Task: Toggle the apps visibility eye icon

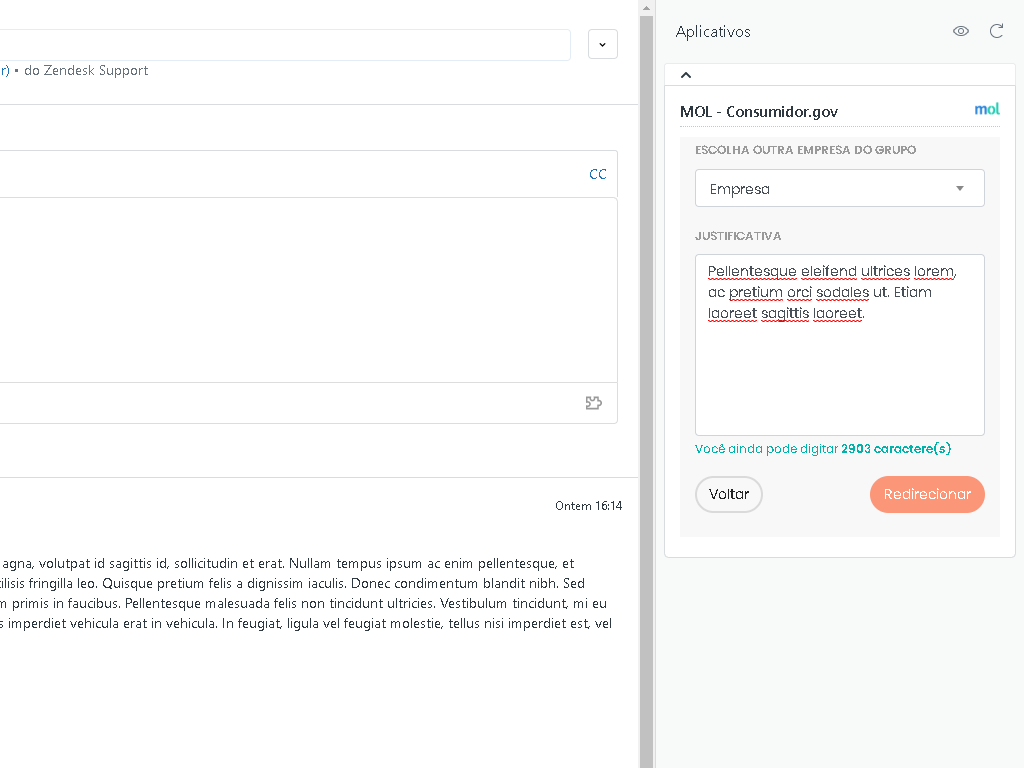Action: click(x=961, y=31)
